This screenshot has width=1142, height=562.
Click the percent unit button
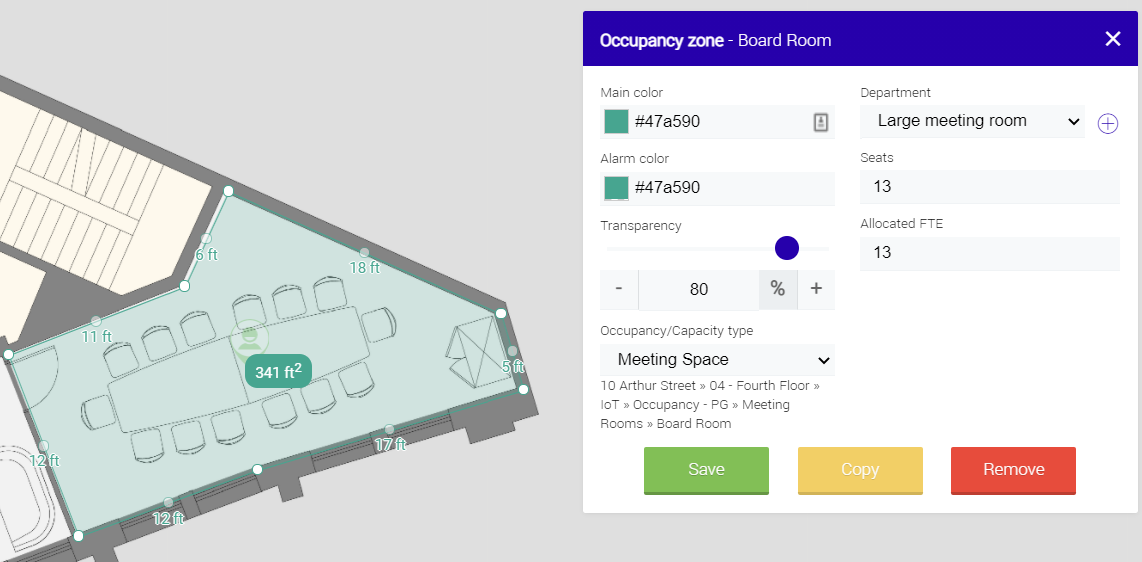[777, 289]
